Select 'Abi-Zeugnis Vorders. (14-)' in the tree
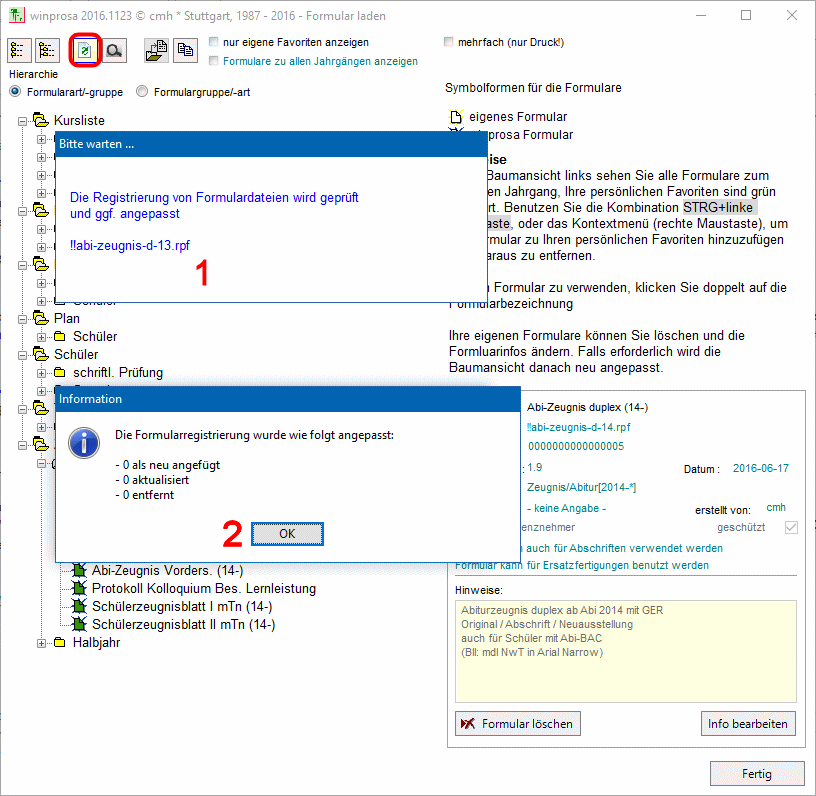 157,570
